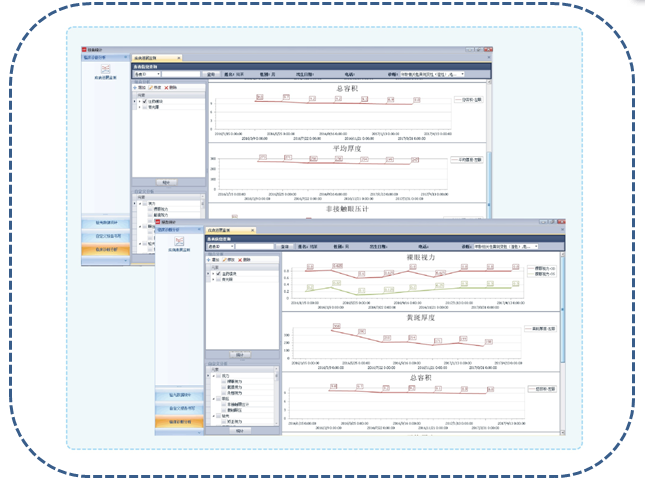The image size is (645, 484).
Task: Switch to the 疾病发展监测 tab in the front window
Action: tap(230, 230)
